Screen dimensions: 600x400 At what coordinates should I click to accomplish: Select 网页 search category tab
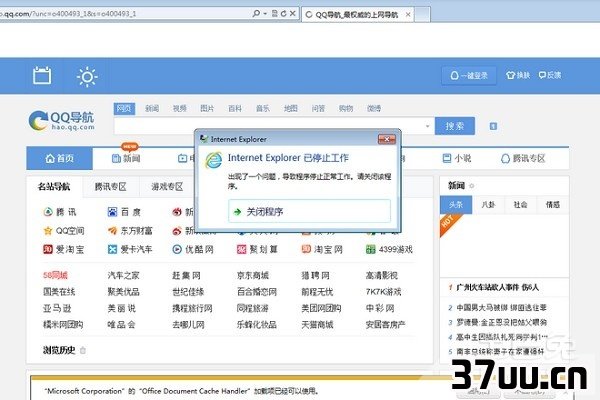[x=124, y=109]
